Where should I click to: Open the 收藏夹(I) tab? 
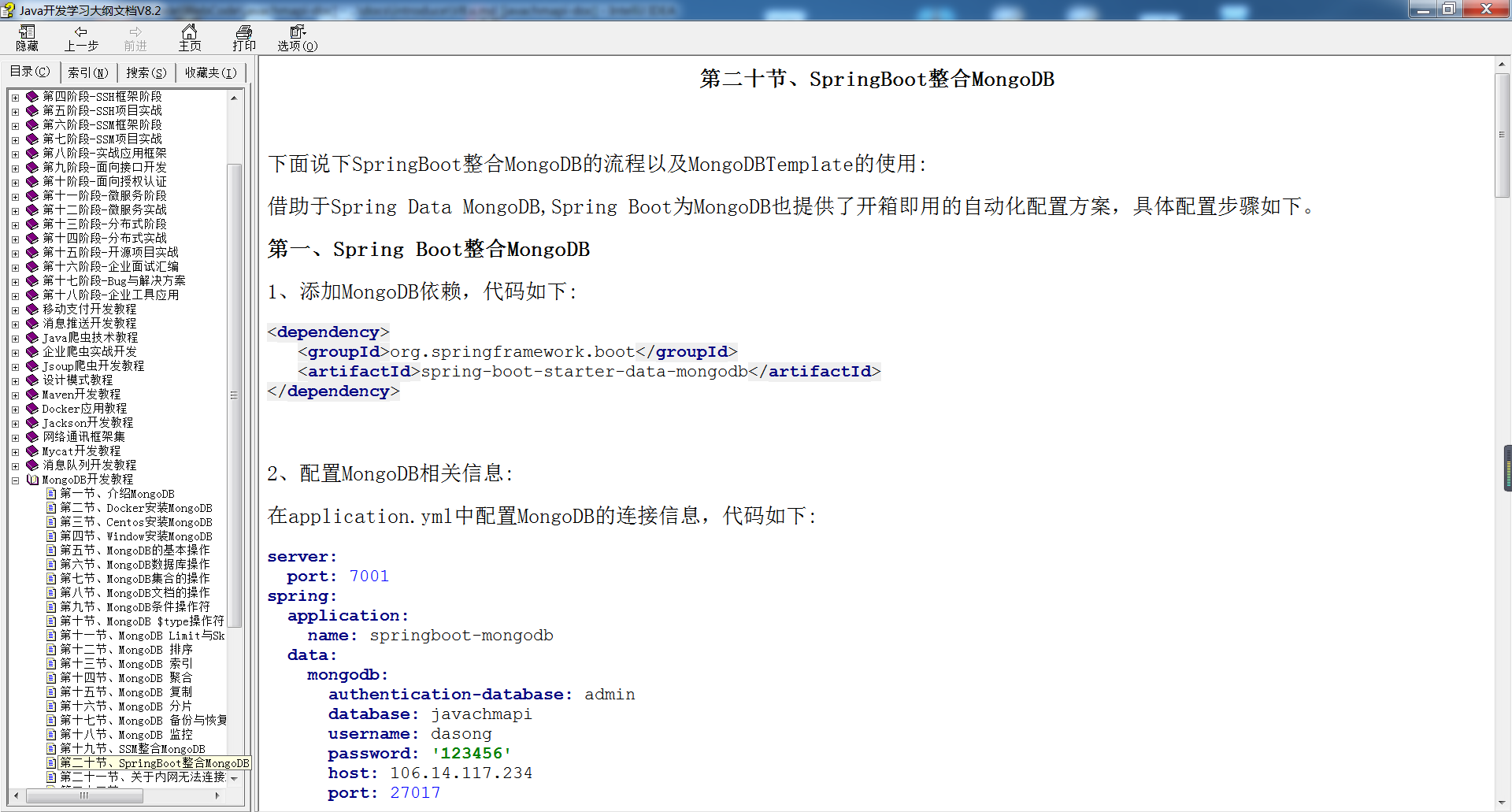tap(210, 72)
